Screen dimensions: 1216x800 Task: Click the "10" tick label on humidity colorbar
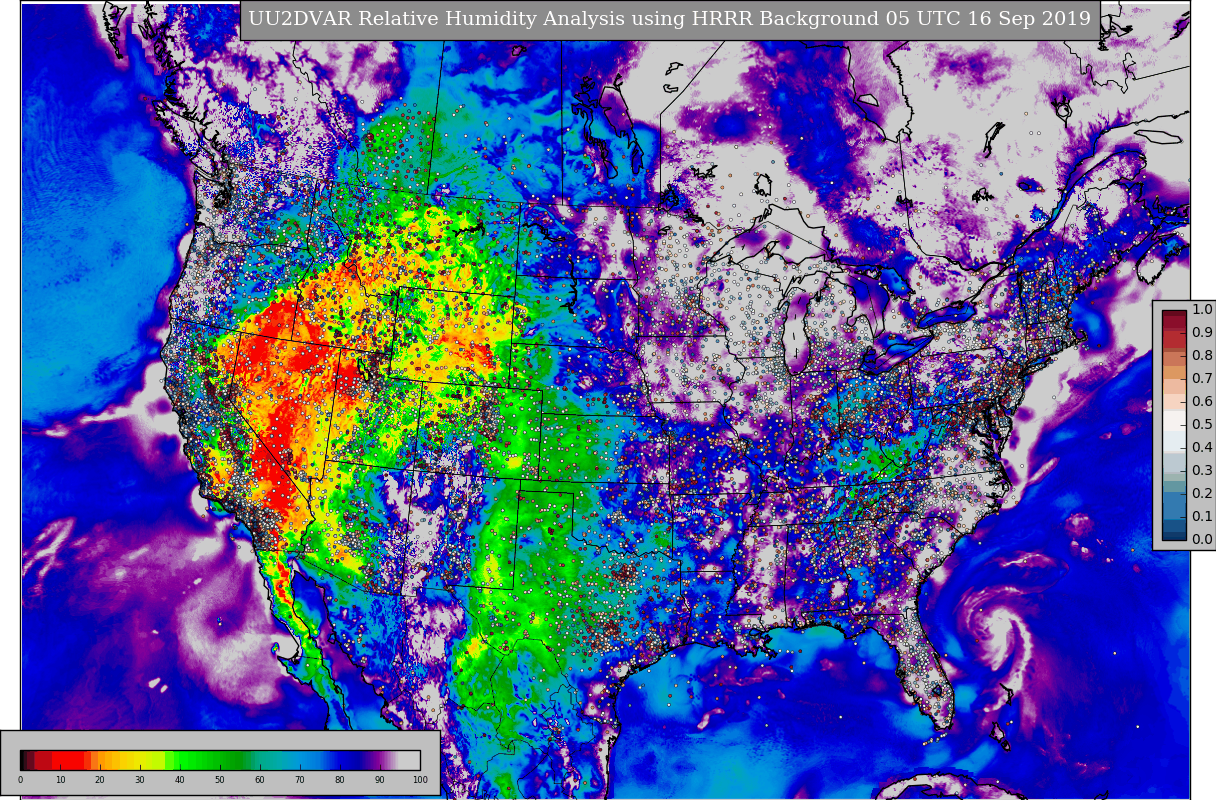click(60, 780)
